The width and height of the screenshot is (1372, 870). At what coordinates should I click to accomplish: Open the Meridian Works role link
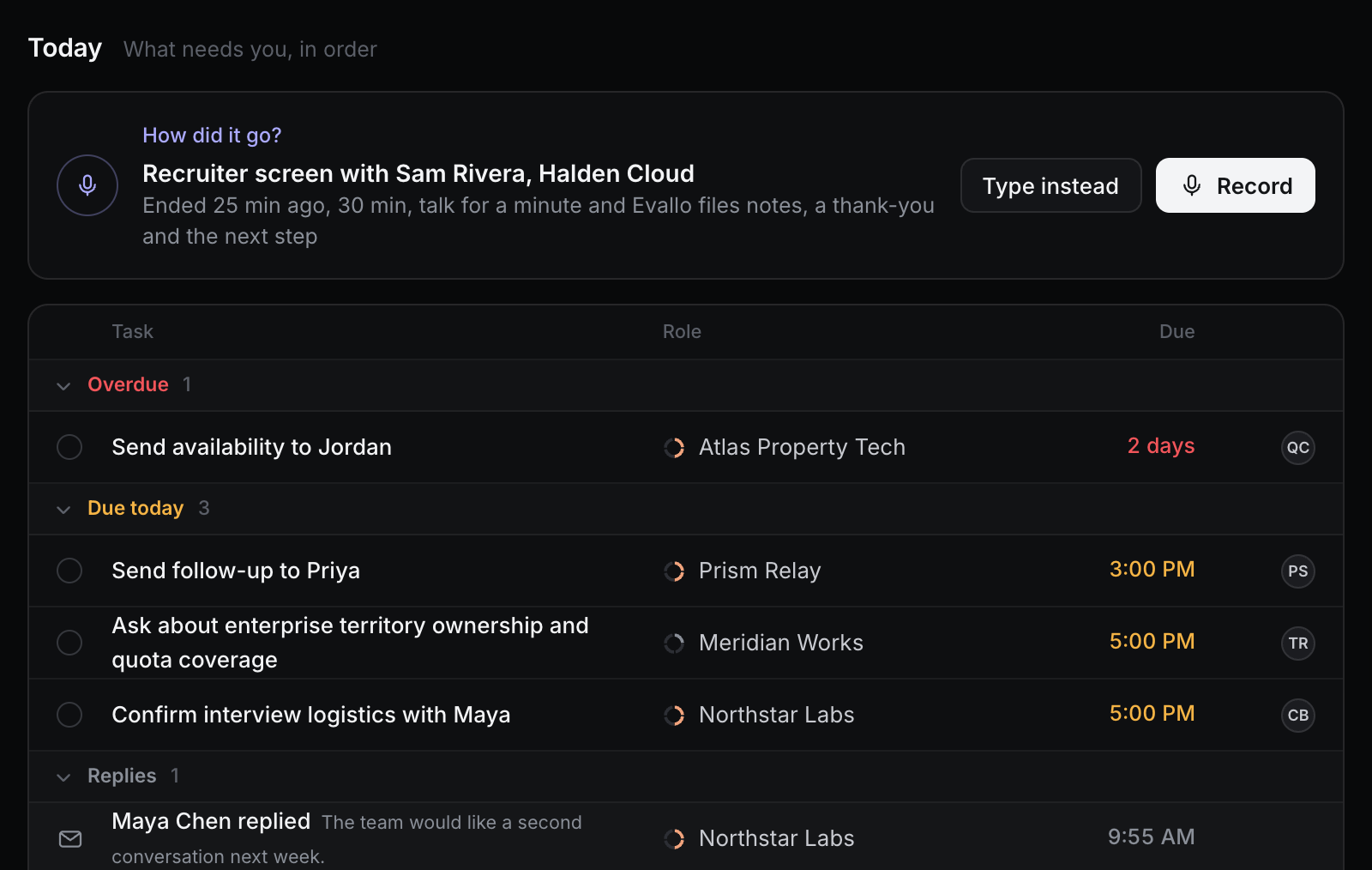click(x=780, y=643)
